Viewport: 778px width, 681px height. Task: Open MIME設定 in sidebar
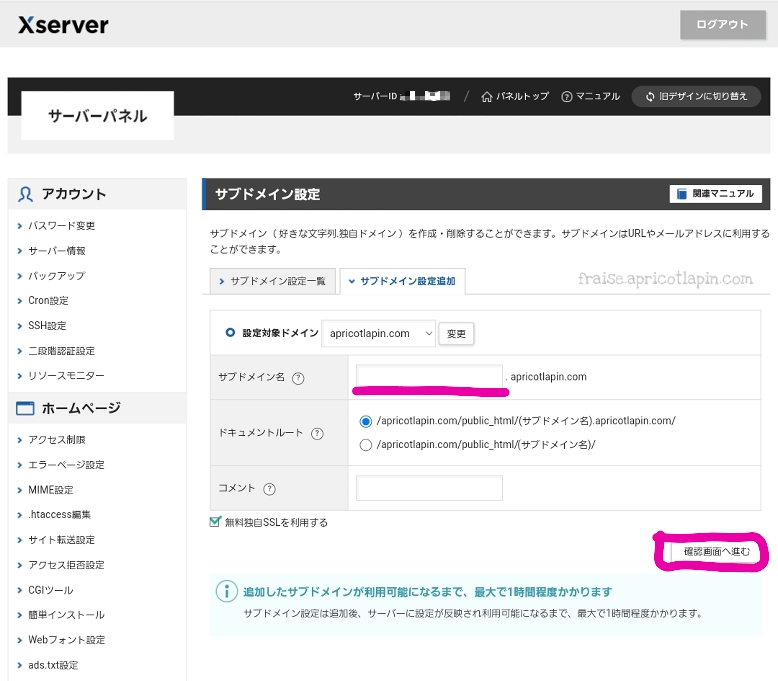tap(51, 490)
